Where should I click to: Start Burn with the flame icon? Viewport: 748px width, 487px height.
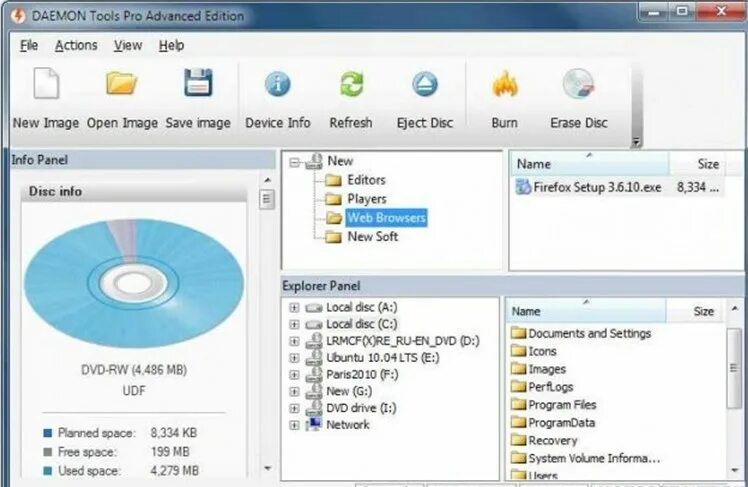pyautogui.click(x=504, y=84)
